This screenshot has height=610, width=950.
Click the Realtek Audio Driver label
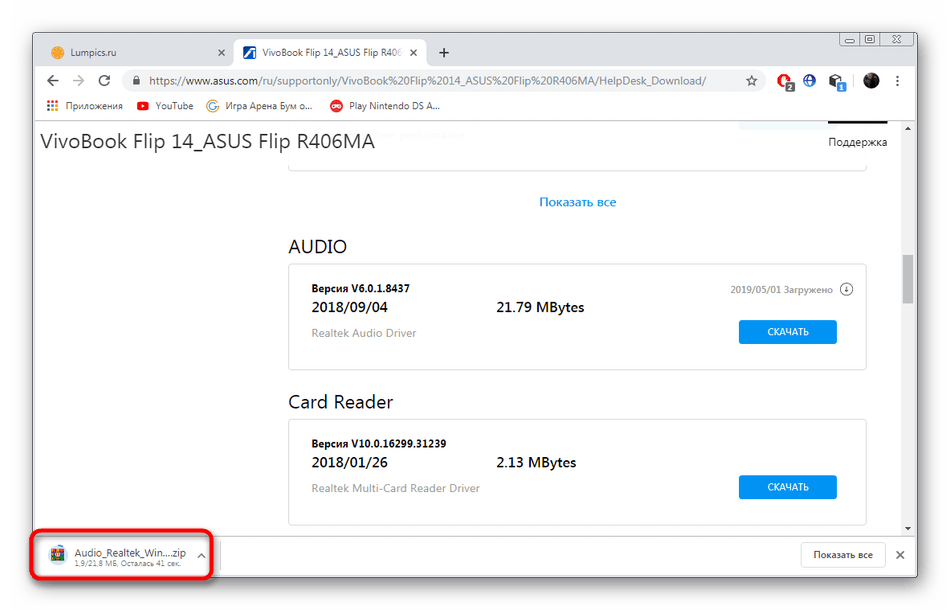(364, 333)
